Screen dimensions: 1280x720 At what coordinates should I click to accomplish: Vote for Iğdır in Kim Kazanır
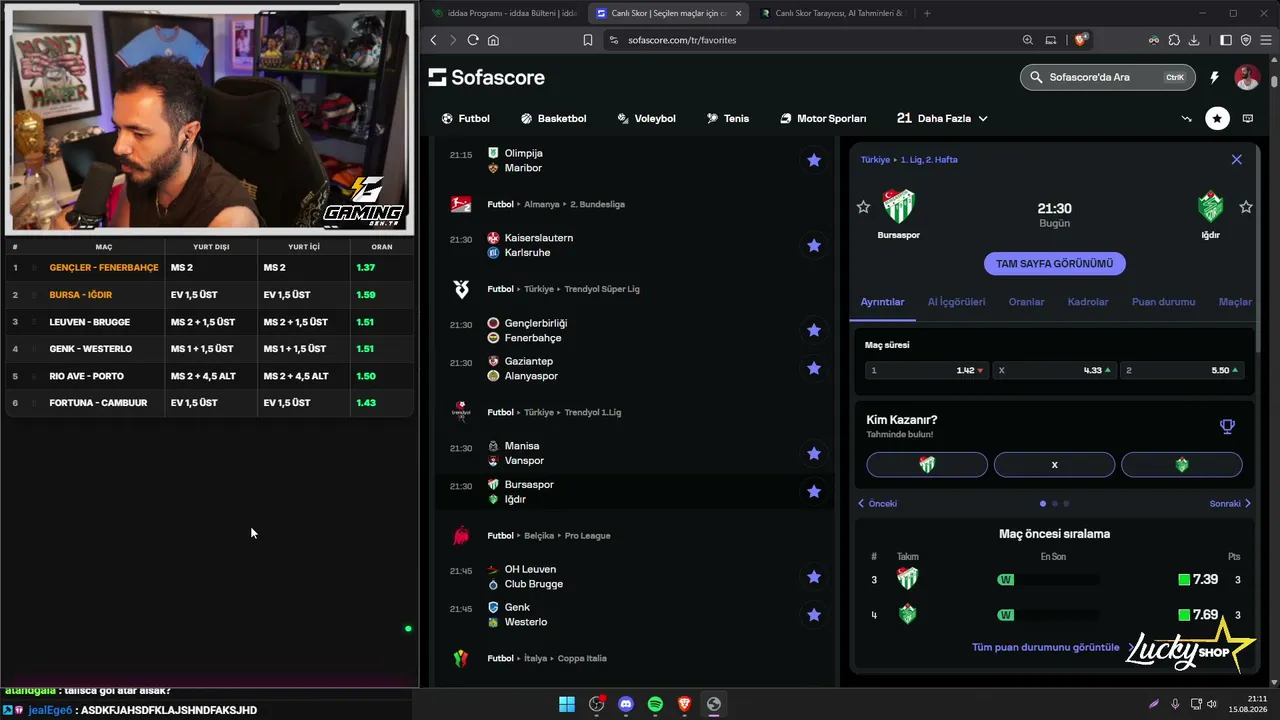click(1182, 465)
